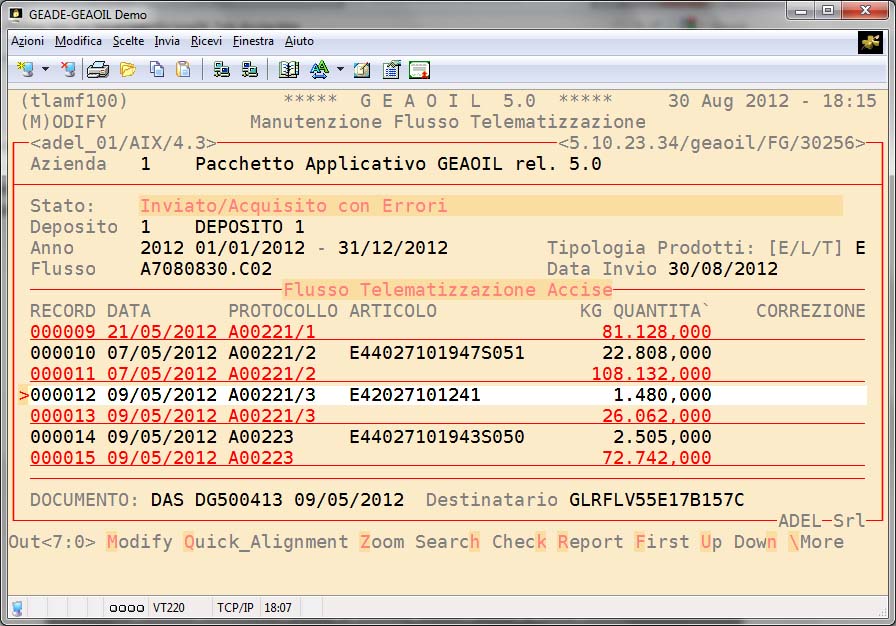Click the disconnect session icon

coord(68,70)
